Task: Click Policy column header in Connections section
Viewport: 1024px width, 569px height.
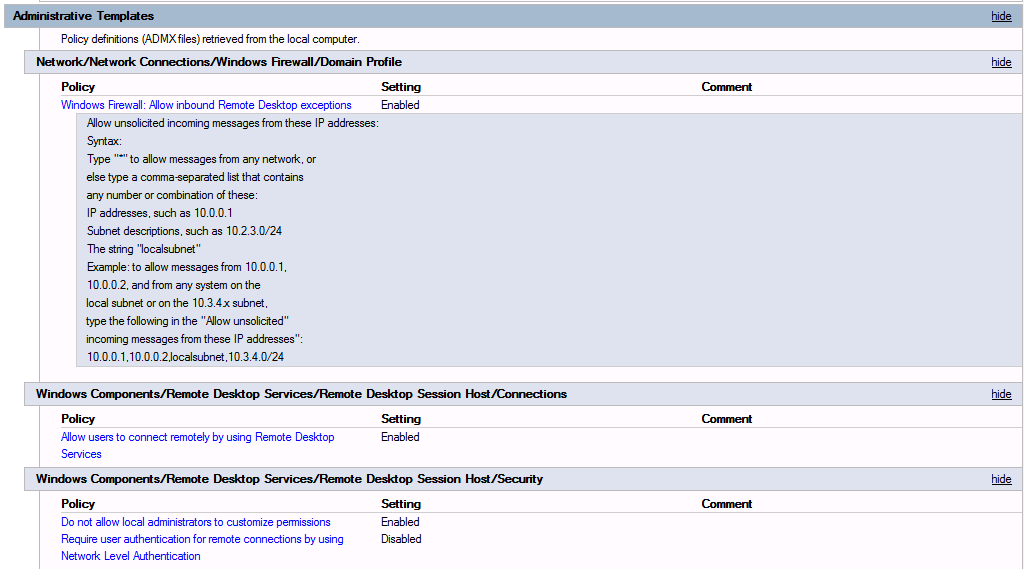Action: coord(78,419)
